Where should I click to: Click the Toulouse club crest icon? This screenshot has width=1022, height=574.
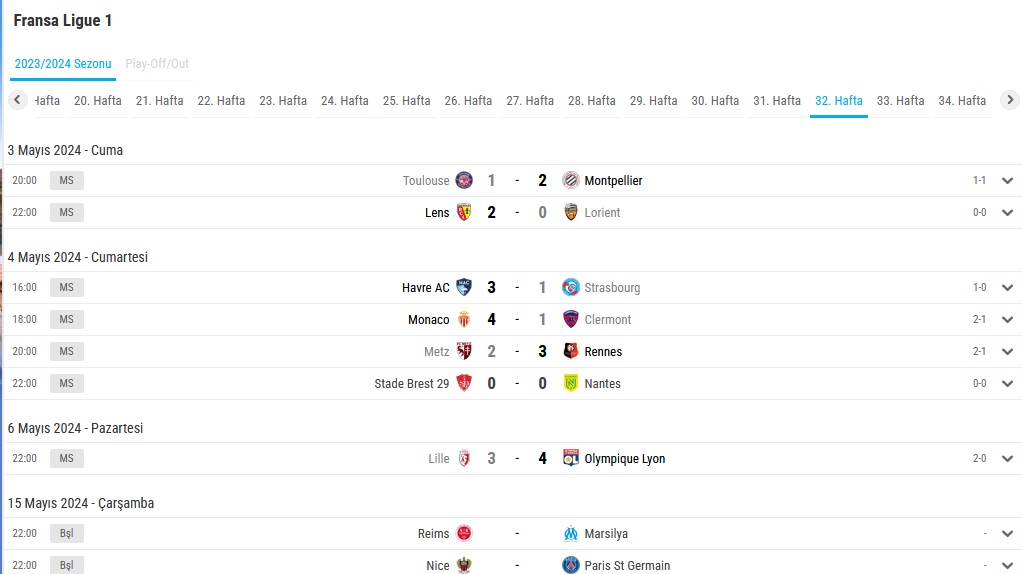[464, 180]
